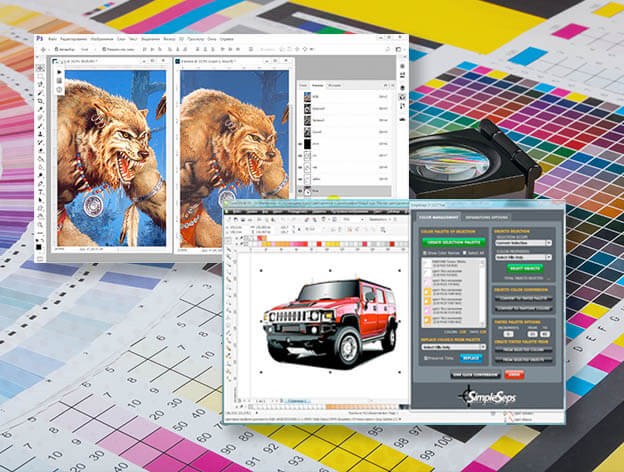This screenshot has height=472, width=624.
Task: Select the Gradient tool in Photoshop
Action: [x=40, y=159]
